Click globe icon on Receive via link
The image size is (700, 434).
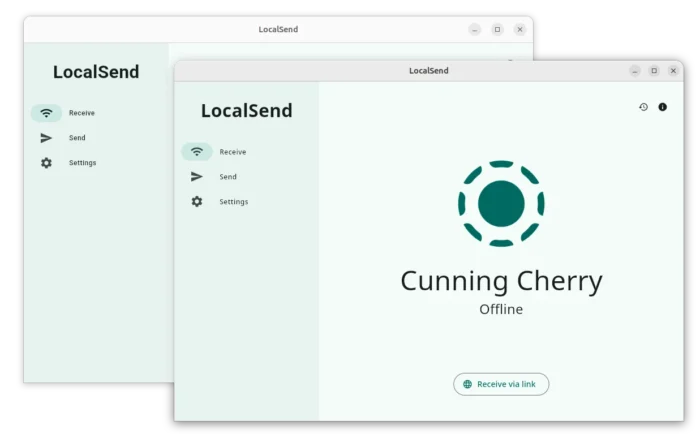467,384
